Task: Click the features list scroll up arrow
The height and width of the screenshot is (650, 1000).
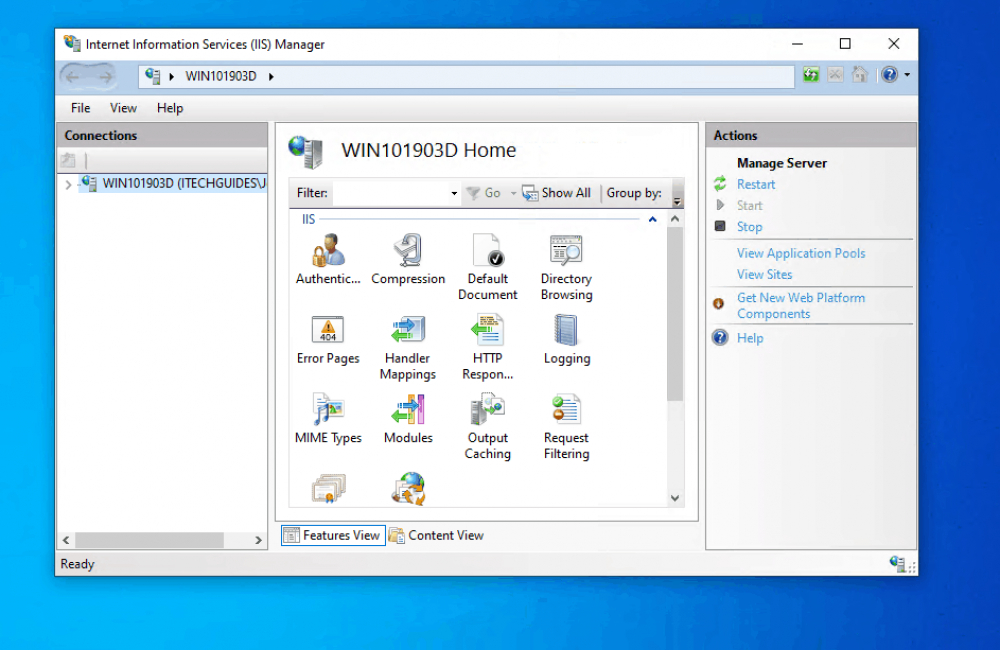Action: coord(675,219)
